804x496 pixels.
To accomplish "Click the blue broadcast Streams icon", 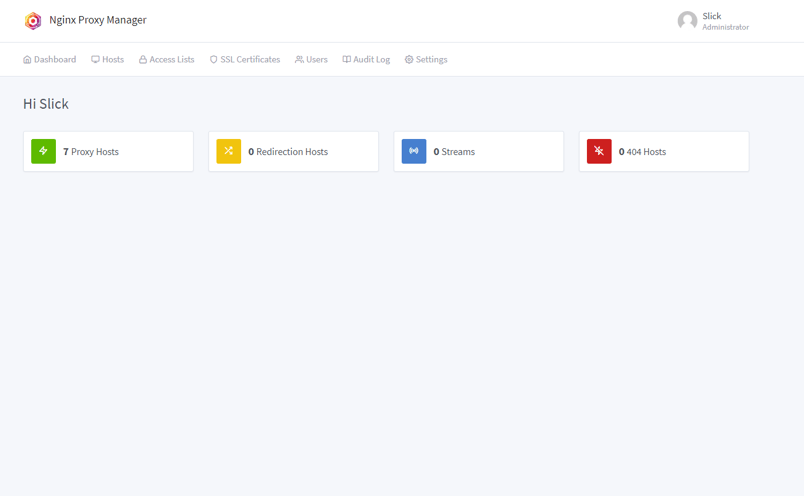I will (414, 151).
